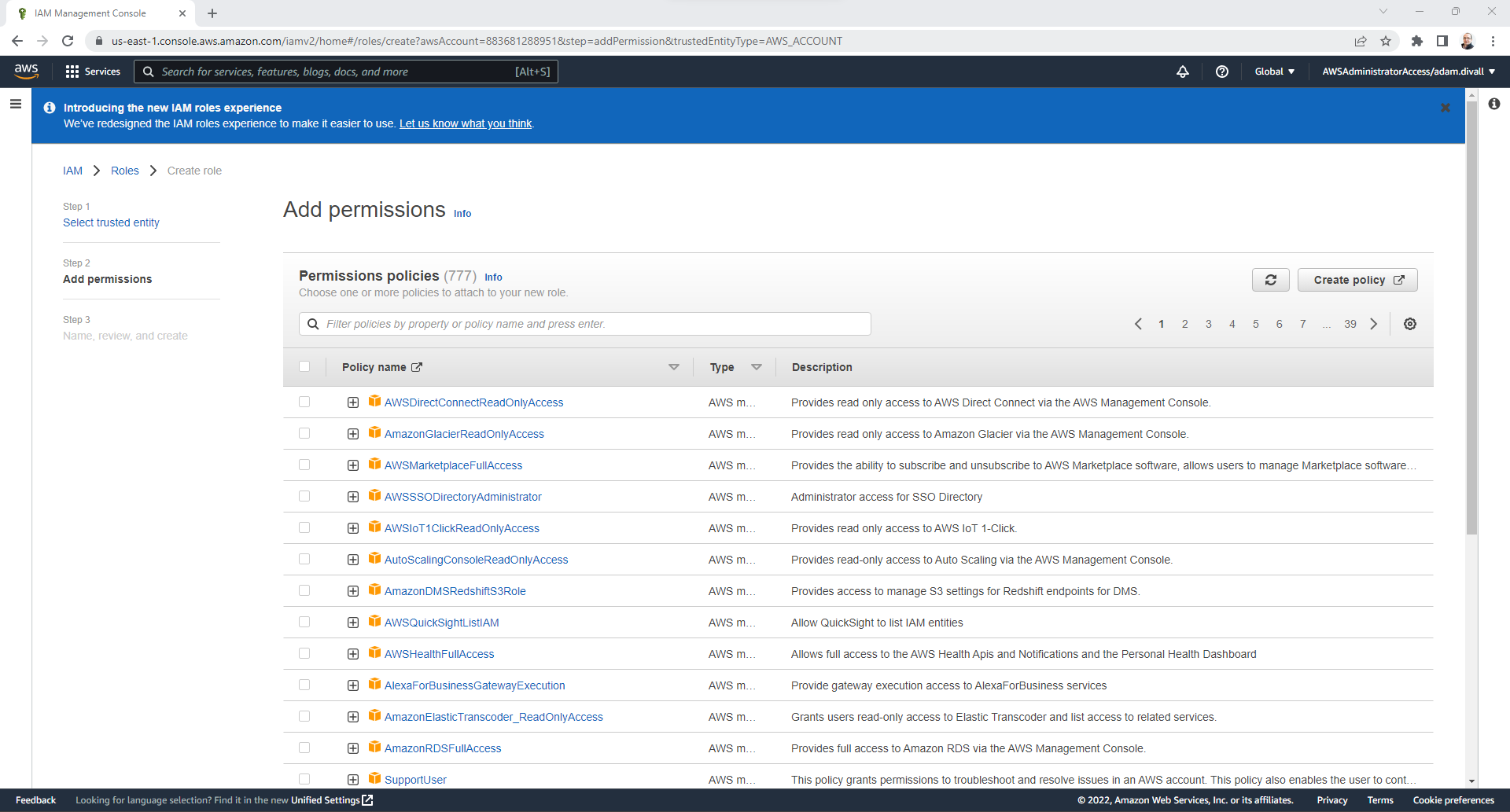Open the Let us know what you think link
The height and width of the screenshot is (812, 1510).
(466, 123)
